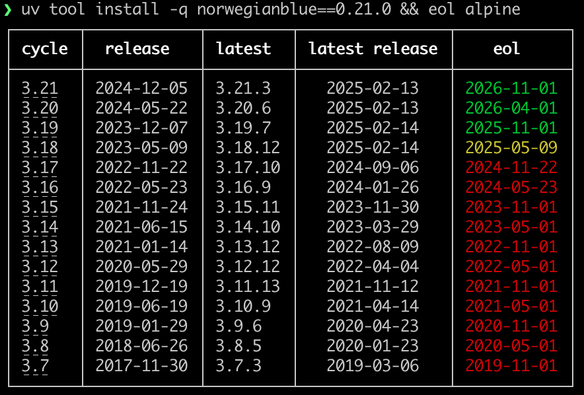The width and height of the screenshot is (584, 395).
Task: Click latest version 3.15.11
Action: [x=248, y=207]
